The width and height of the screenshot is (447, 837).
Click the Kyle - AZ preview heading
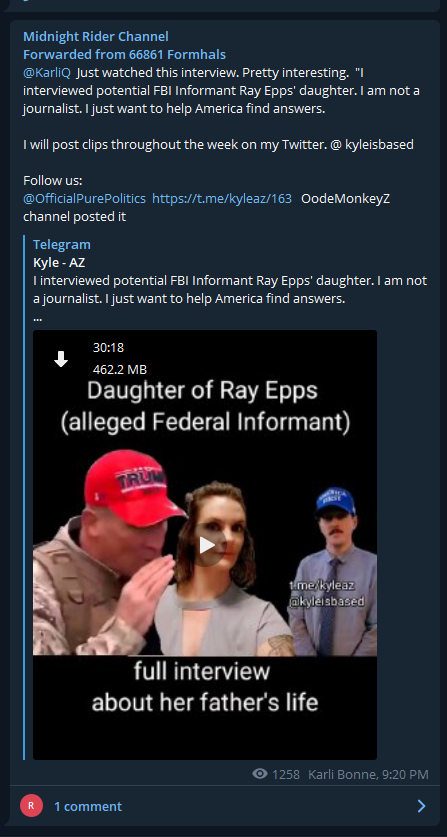tap(59, 263)
